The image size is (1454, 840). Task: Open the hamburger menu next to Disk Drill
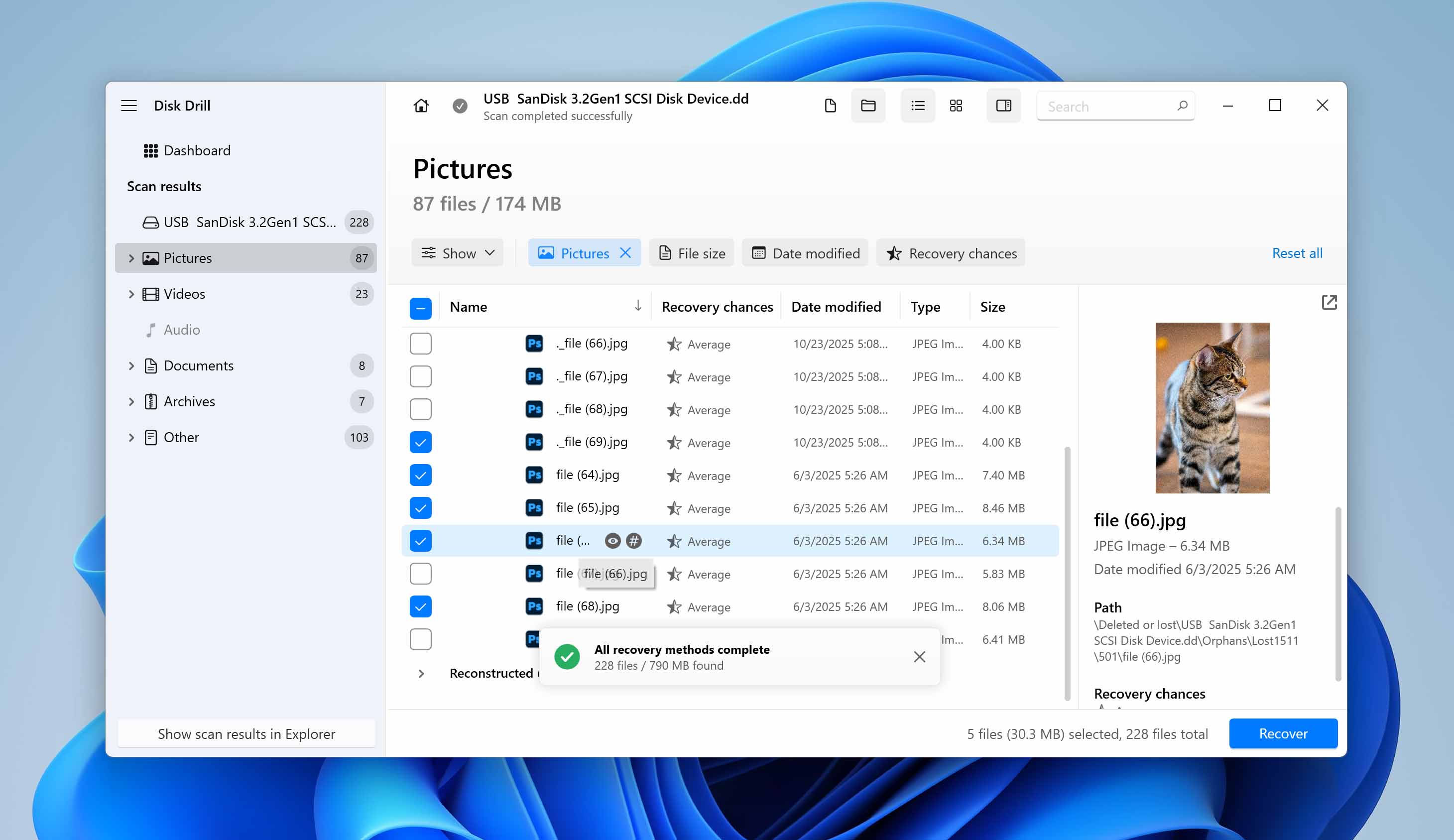pos(128,106)
